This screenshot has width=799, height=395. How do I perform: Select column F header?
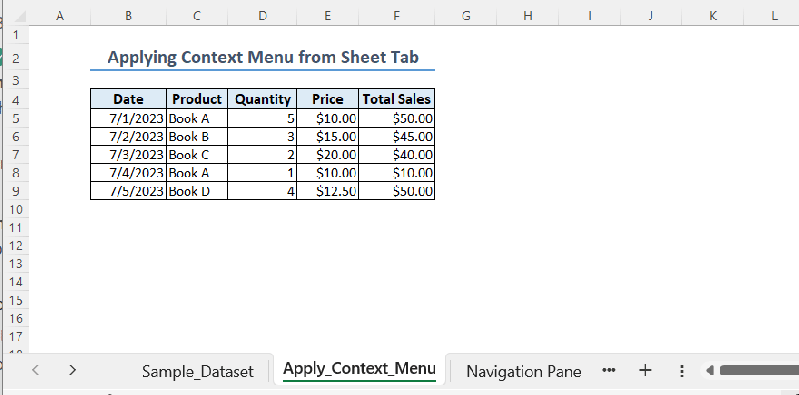tap(396, 16)
